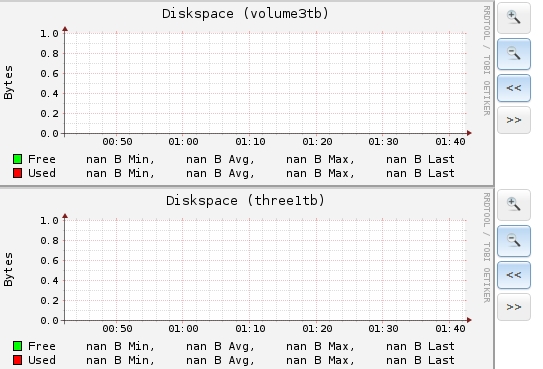The width and height of the screenshot is (543, 369).
Task: Click the Diskspace (three1tb) graph title
Action: click(x=245, y=201)
